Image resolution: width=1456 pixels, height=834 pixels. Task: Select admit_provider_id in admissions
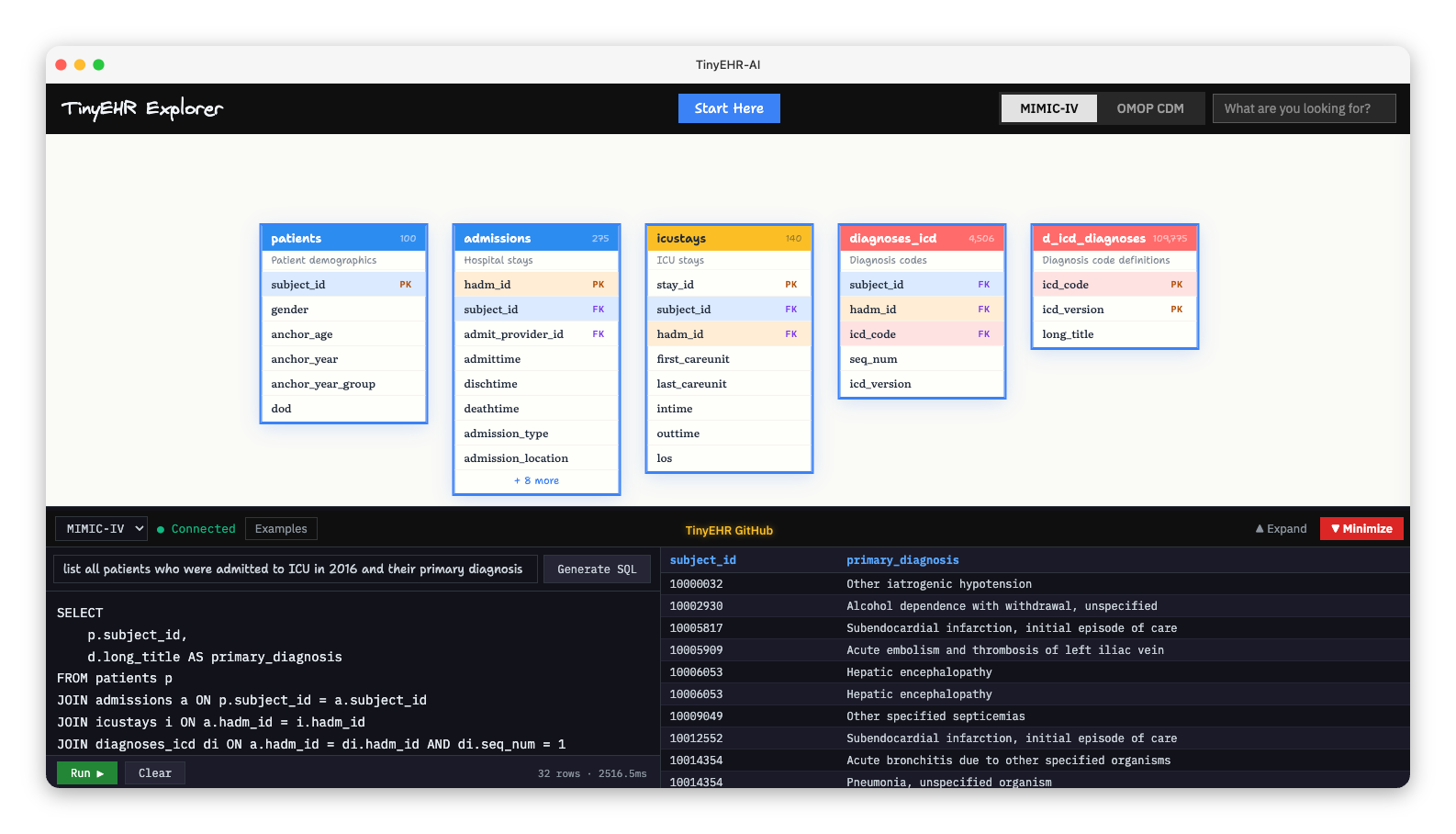coord(536,334)
